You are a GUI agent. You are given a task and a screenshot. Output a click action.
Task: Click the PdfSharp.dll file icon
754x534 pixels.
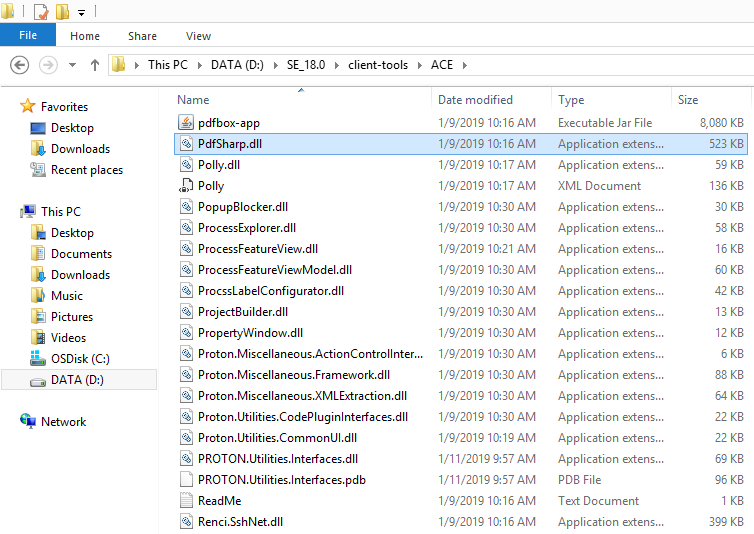point(186,144)
